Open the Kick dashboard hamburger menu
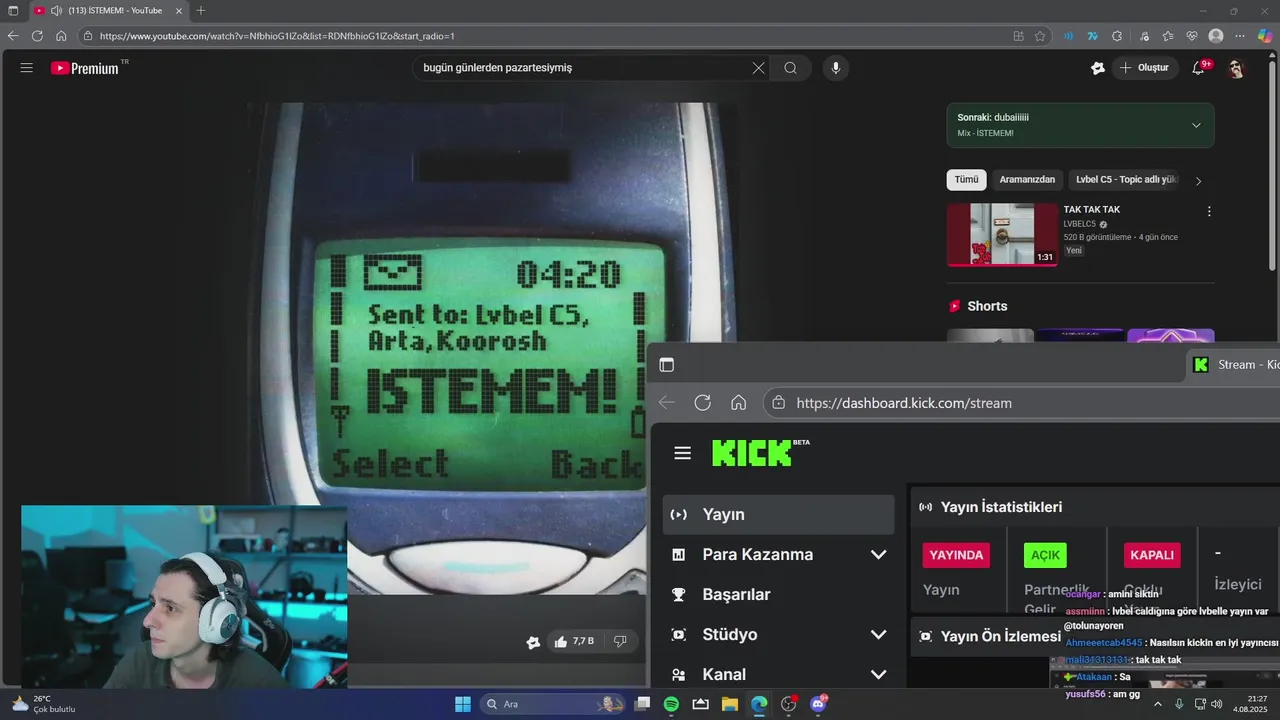The height and width of the screenshot is (720, 1280). (x=683, y=453)
